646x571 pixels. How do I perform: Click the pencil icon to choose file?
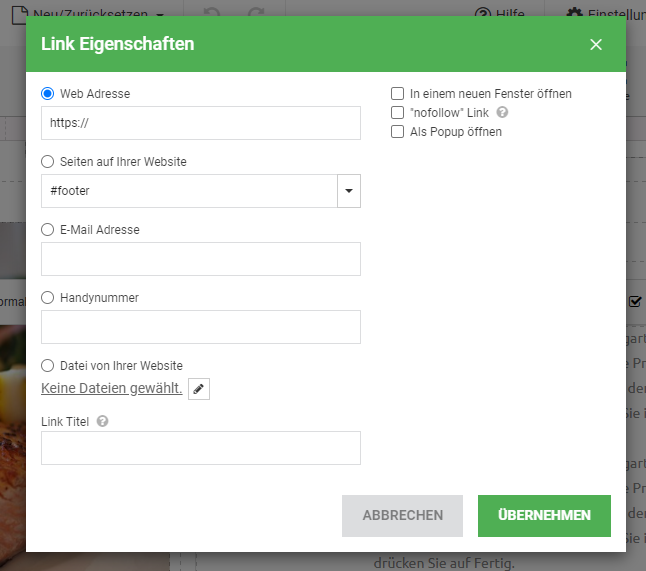[199, 389]
